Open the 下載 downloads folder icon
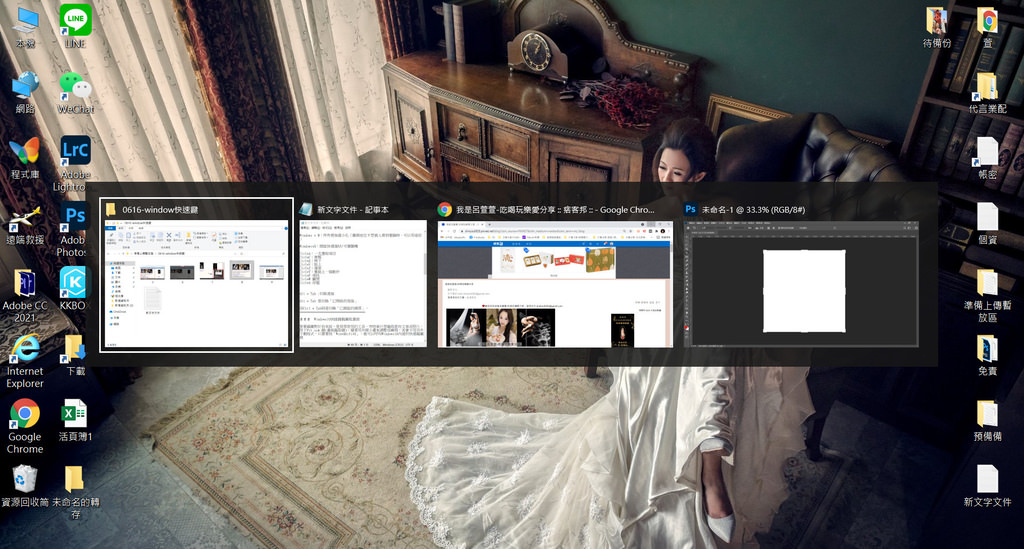Image resolution: width=1024 pixels, height=549 pixels. (75, 355)
